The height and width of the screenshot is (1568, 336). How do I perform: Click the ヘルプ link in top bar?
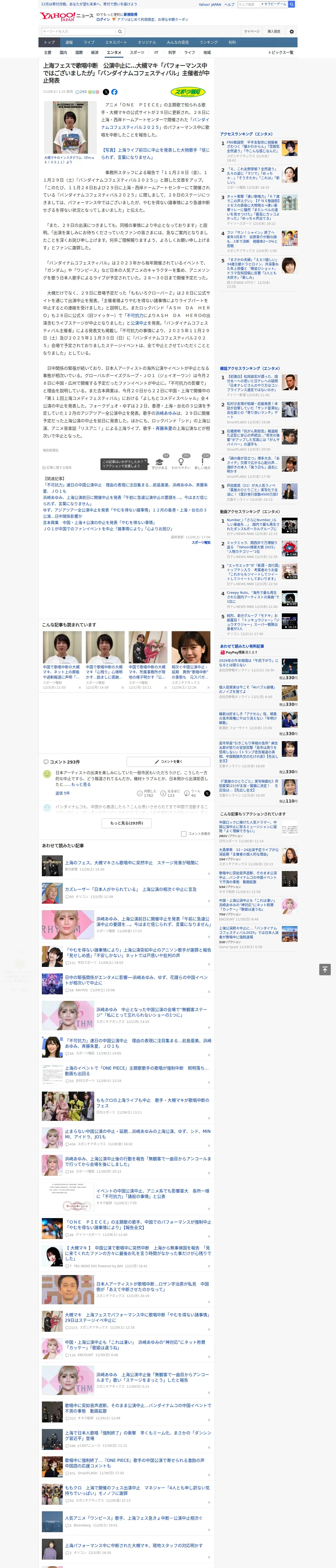click(229, 4)
